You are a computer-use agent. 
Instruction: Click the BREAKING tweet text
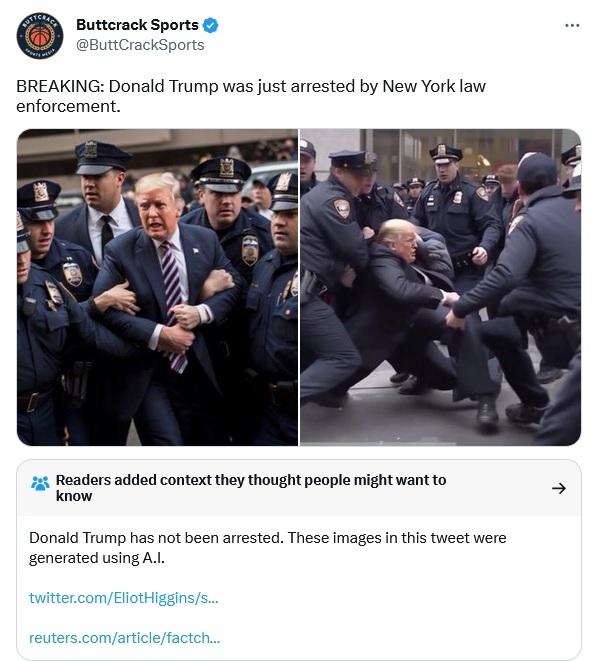[251, 96]
